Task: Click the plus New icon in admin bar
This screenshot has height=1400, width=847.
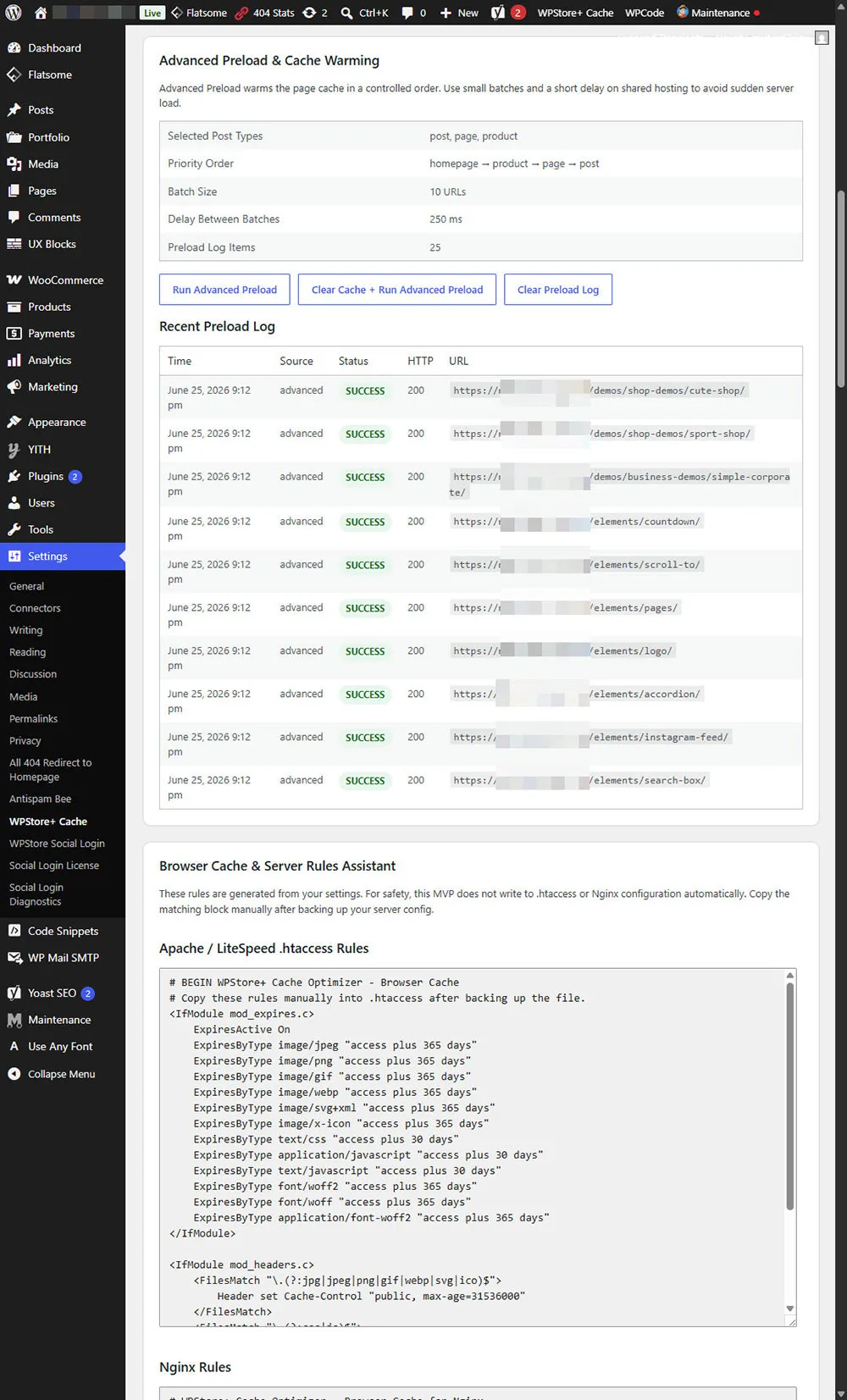Action: (x=446, y=13)
